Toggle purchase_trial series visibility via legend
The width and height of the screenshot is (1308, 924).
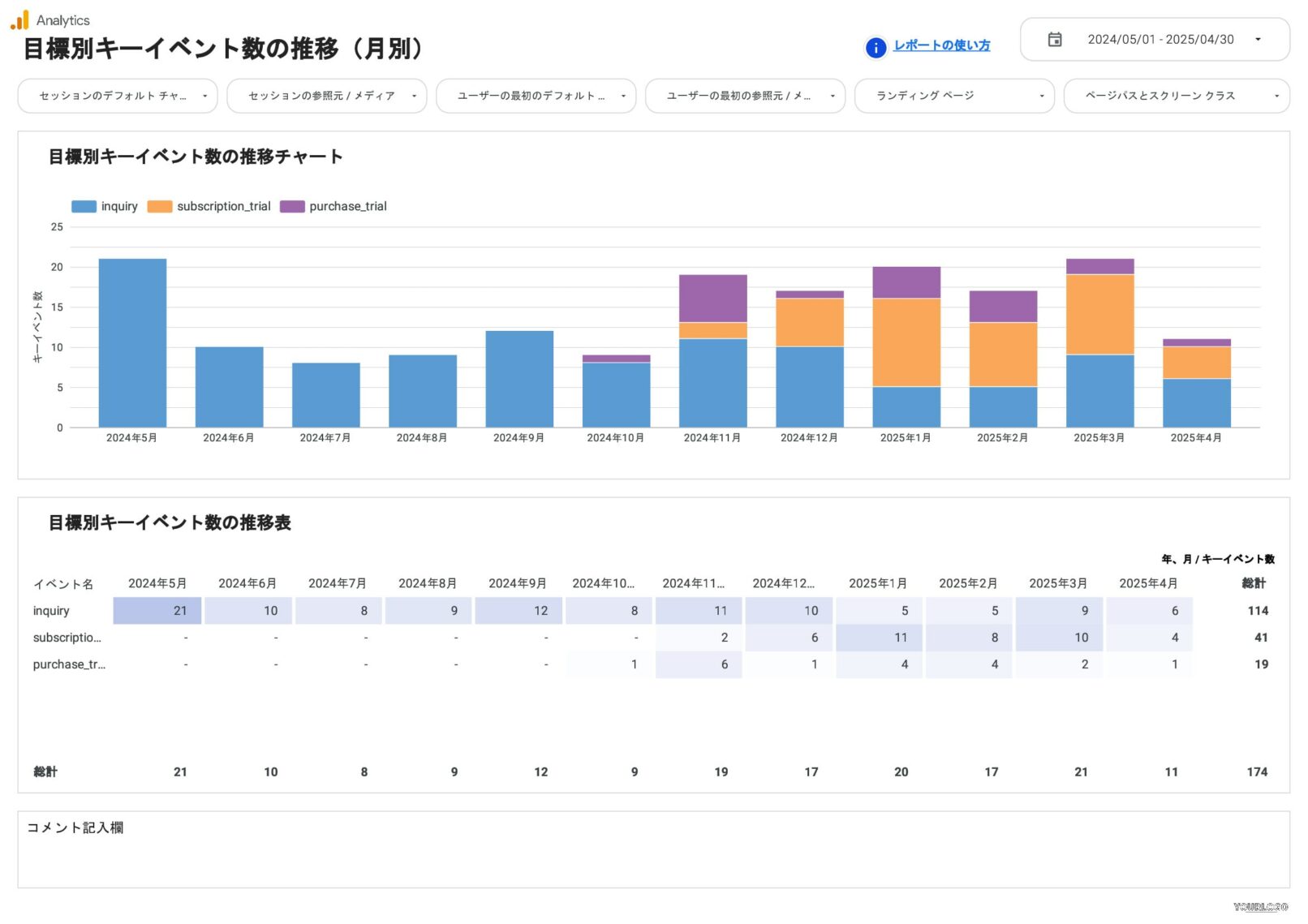pyautogui.click(x=348, y=206)
